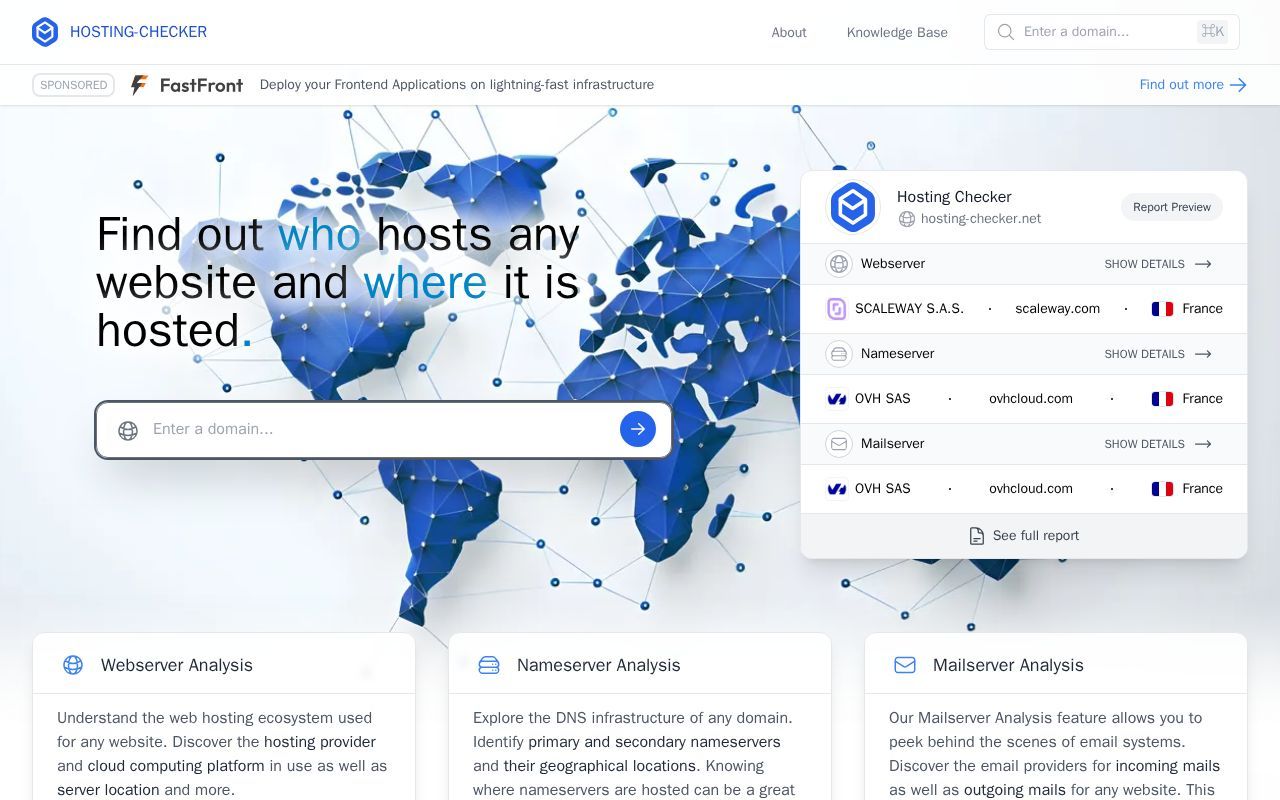Click the Webserver Analysis card heading
The width and height of the screenshot is (1280, 800).
coord(177,665)
